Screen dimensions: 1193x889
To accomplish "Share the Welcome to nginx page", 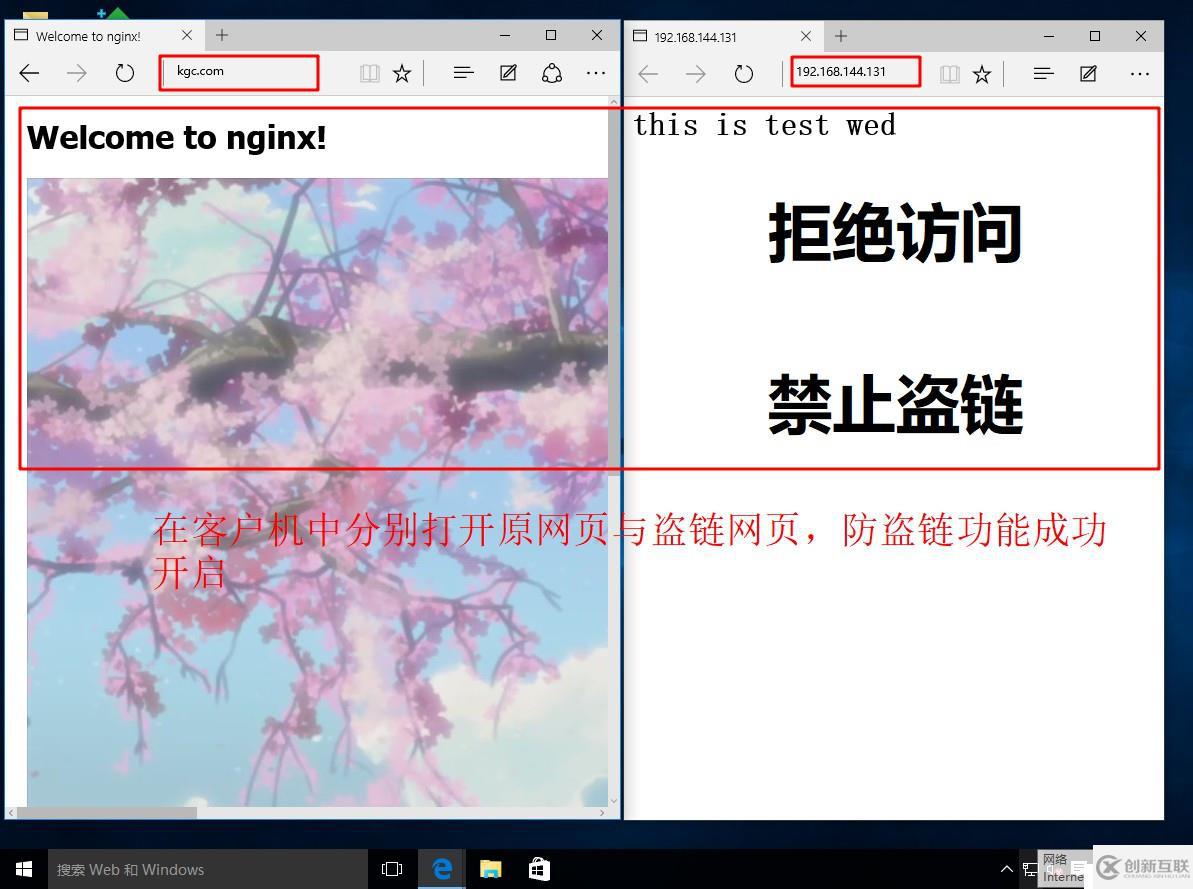I will 551,72.
